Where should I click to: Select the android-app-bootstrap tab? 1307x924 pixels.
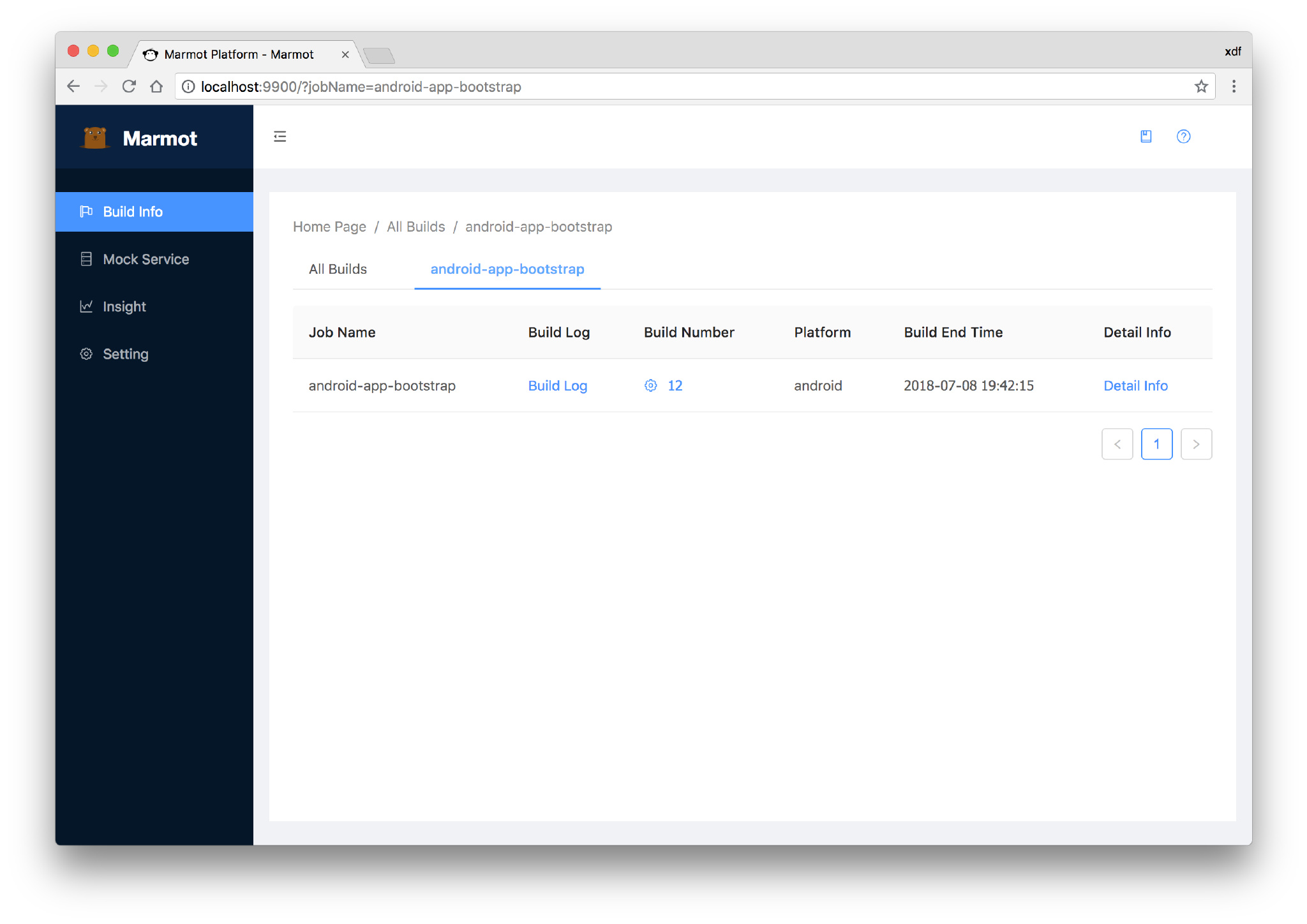pos(508,268)
